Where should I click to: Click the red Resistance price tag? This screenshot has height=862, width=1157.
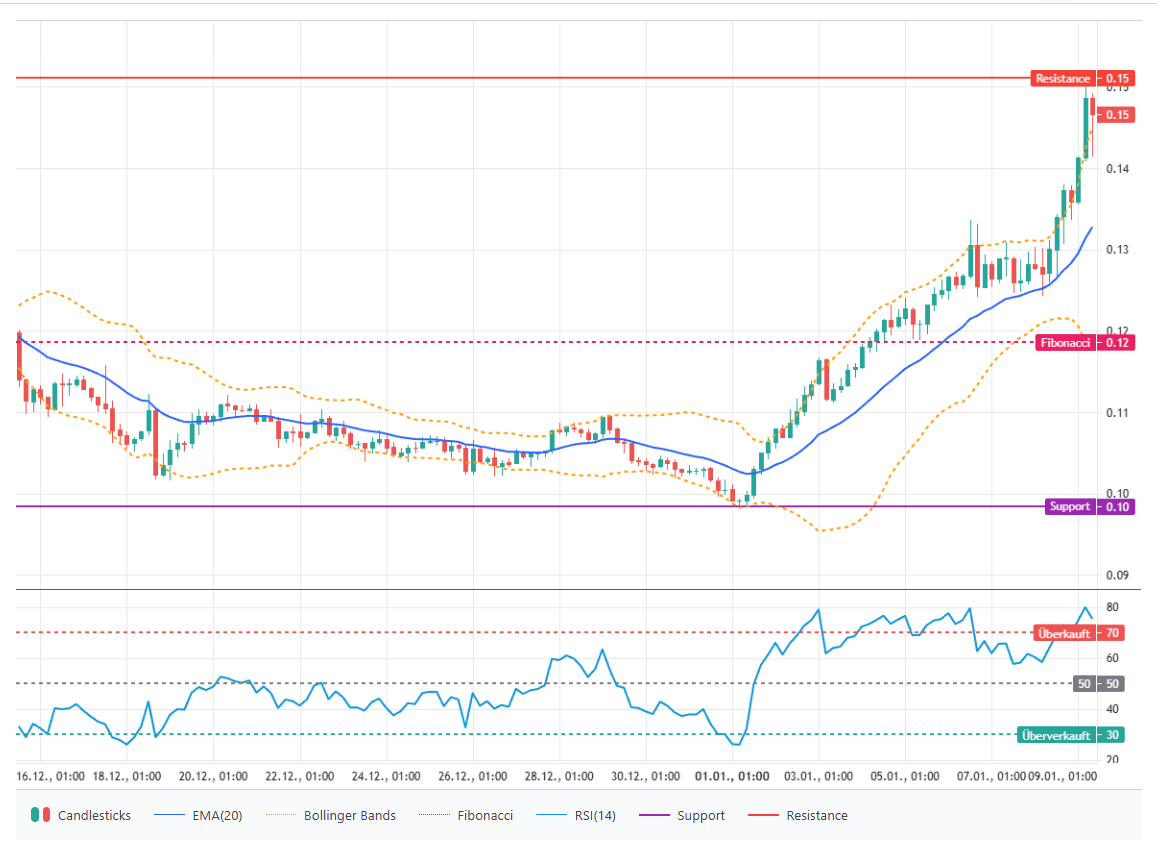pyautogui.click(x=1063, y=78)
